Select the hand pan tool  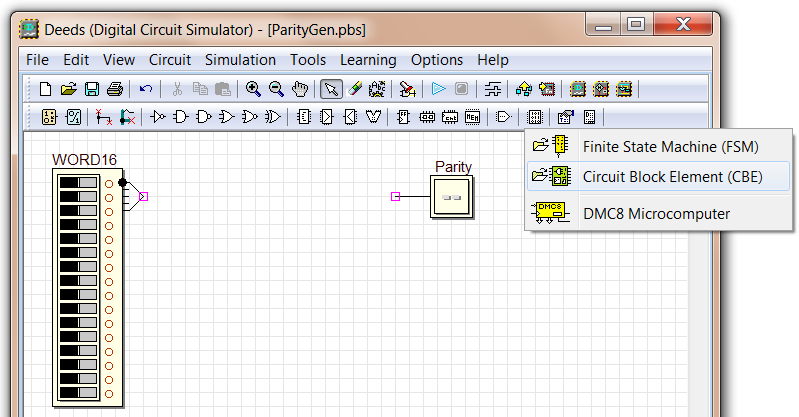[300, 89]
